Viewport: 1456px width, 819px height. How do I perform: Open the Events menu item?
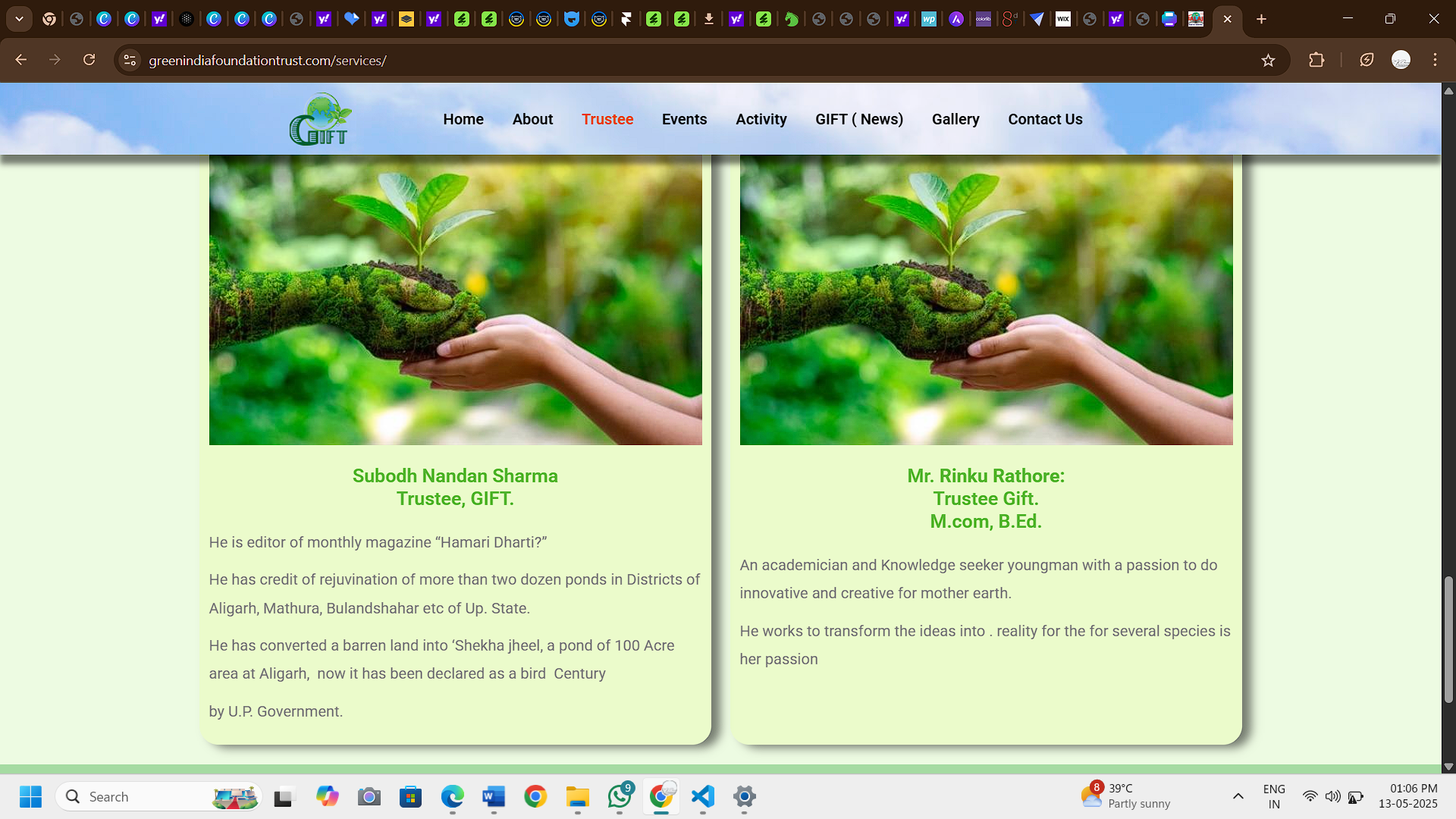pyautogui.click(x=684, y=119)
